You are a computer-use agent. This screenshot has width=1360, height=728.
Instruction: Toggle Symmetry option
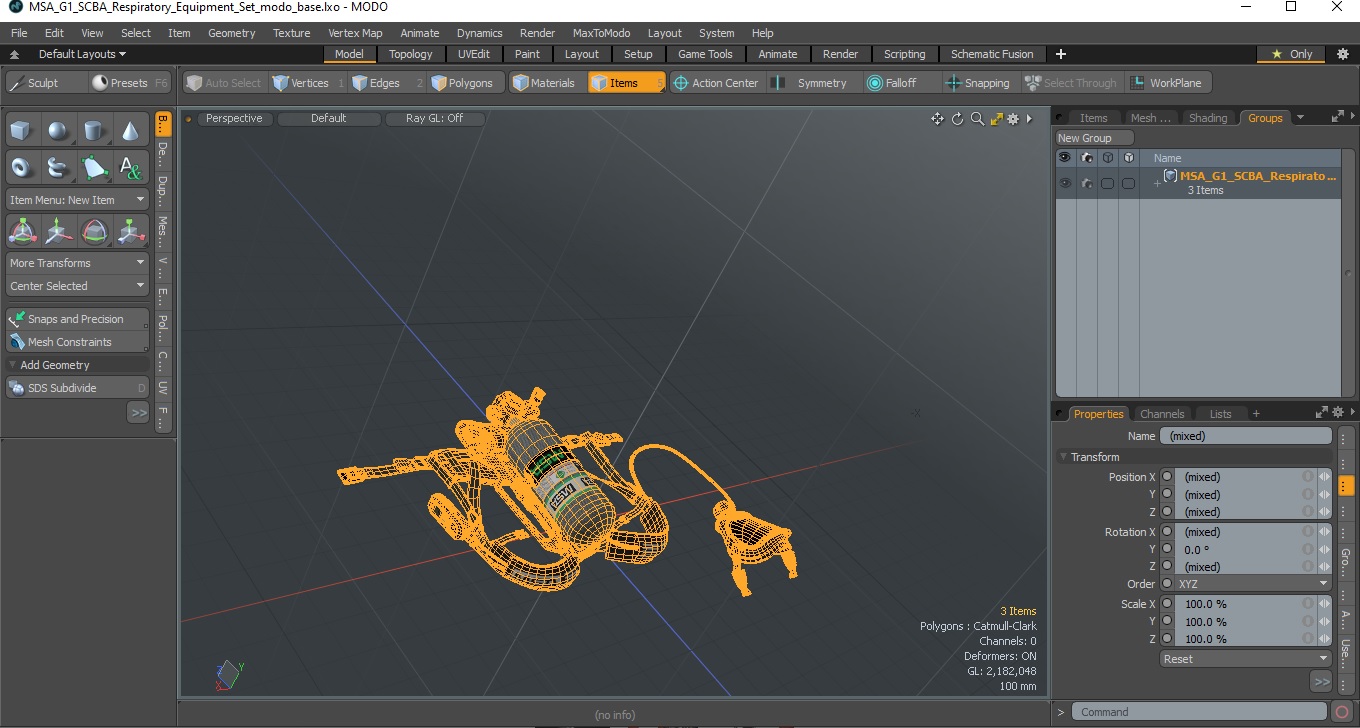[810, 83]
